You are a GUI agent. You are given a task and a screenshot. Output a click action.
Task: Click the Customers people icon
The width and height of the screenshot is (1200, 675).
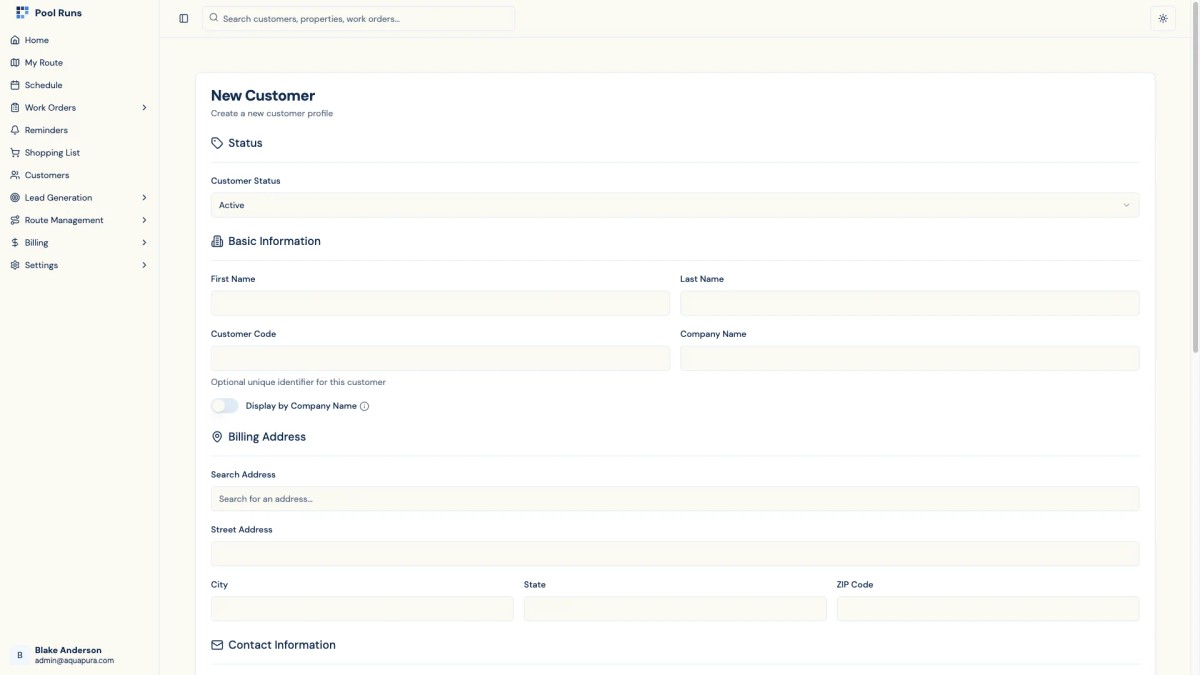[15, 175]
